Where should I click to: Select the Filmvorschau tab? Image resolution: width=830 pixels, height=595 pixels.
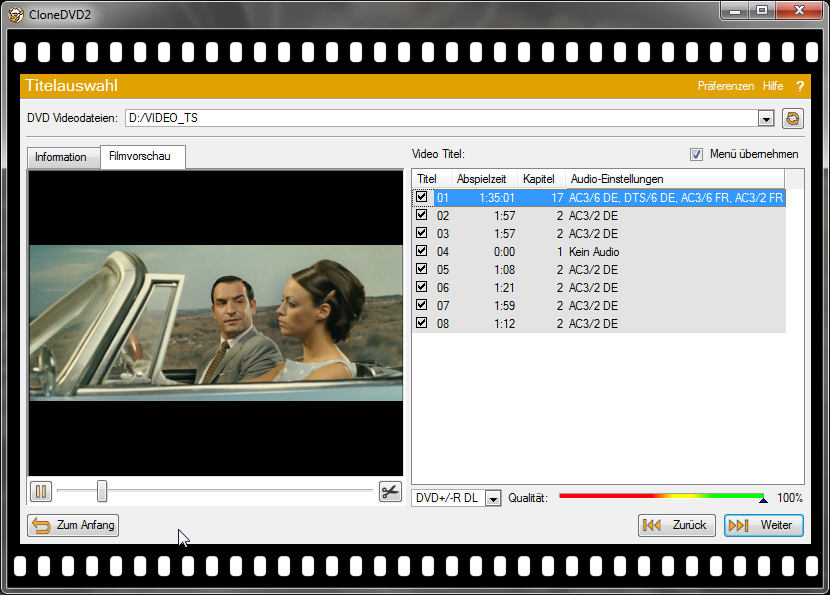[x=143, y=156]
